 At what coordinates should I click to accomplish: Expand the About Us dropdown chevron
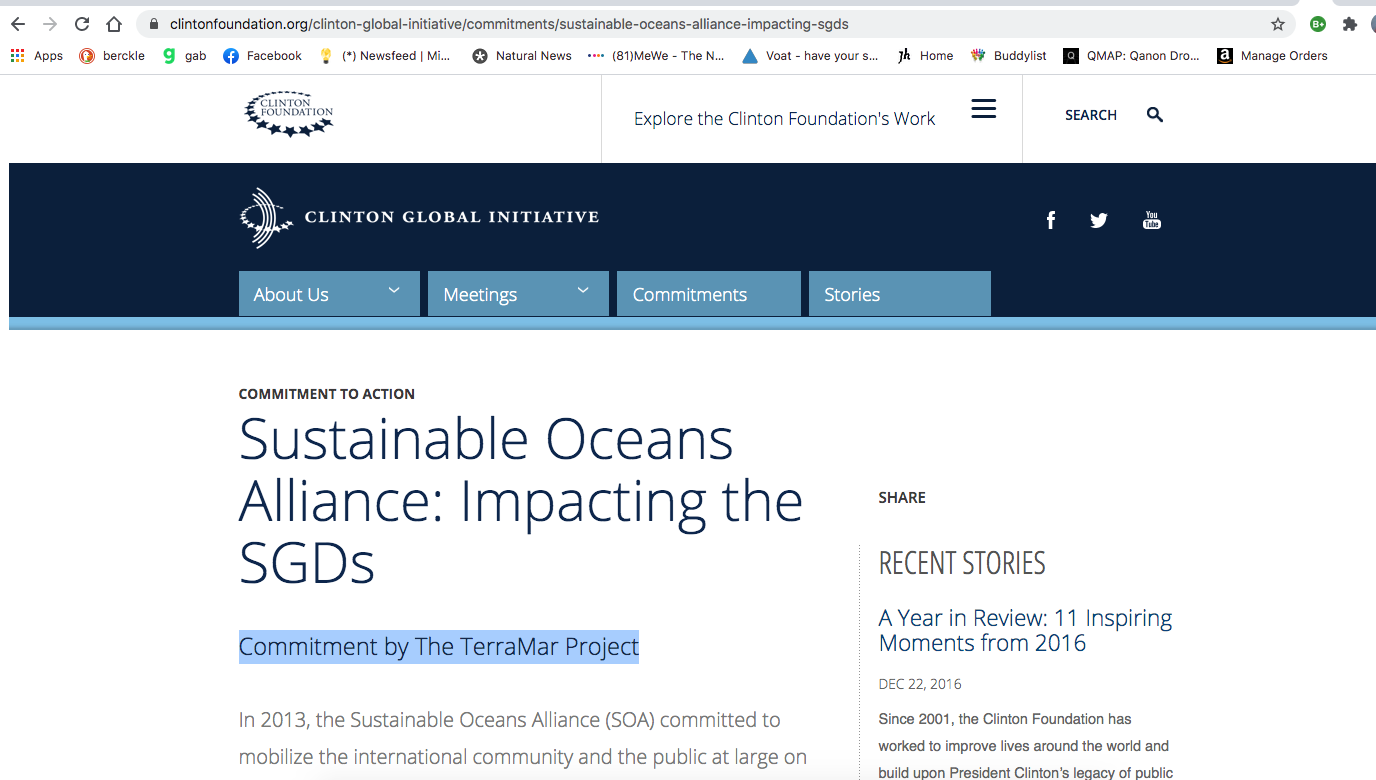click(x=394, y=290)
